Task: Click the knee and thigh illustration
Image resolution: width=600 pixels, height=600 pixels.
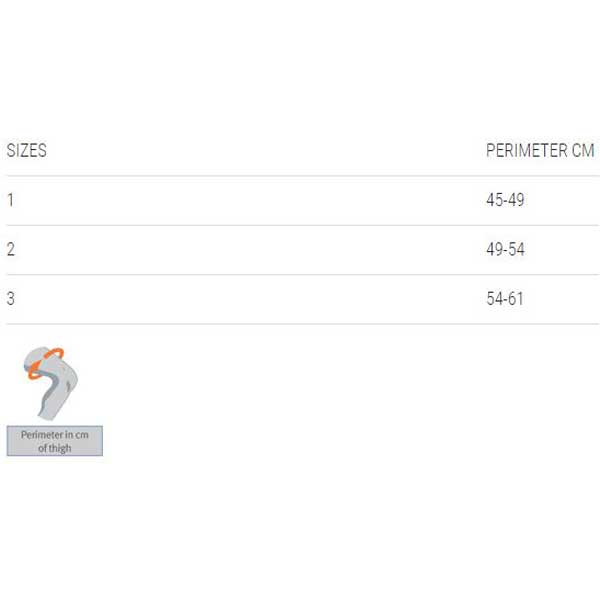Action: tap(51, 383)
